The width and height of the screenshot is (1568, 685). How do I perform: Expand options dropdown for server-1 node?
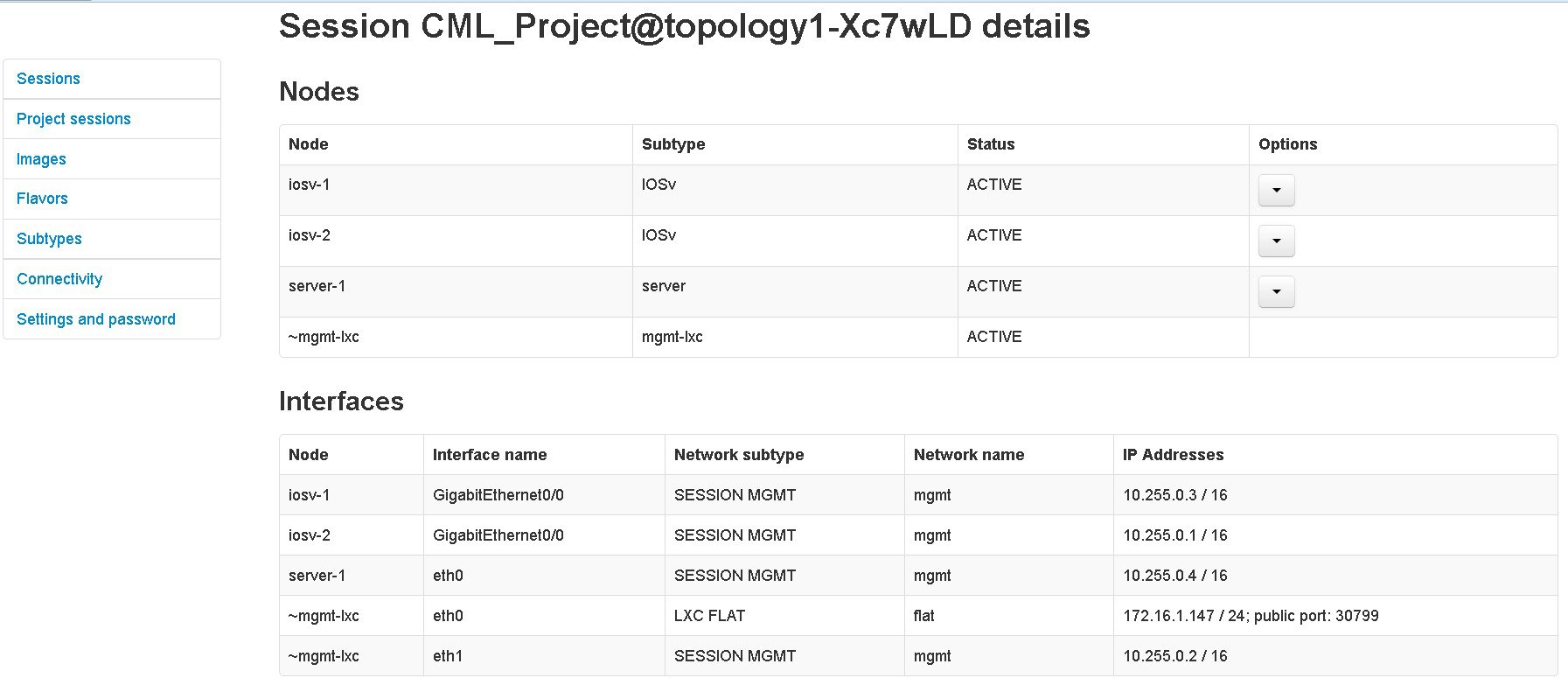(x=1276, y=292)
